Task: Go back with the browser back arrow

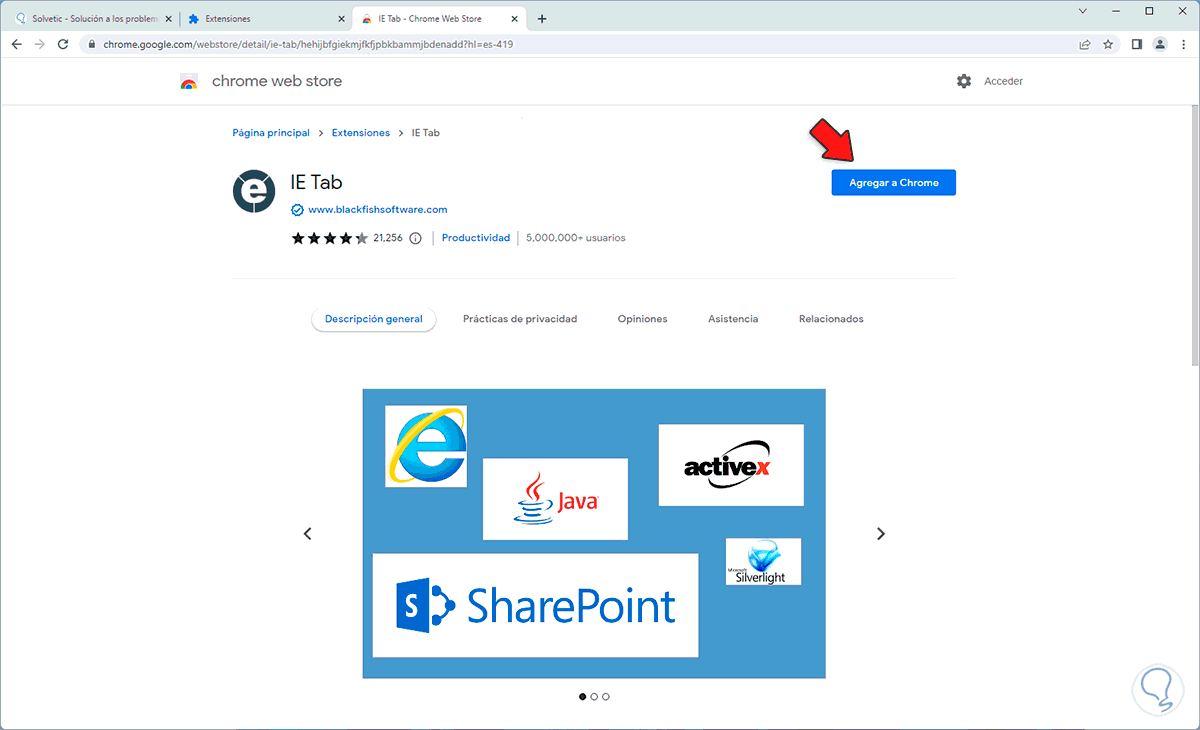Action: 17,44
